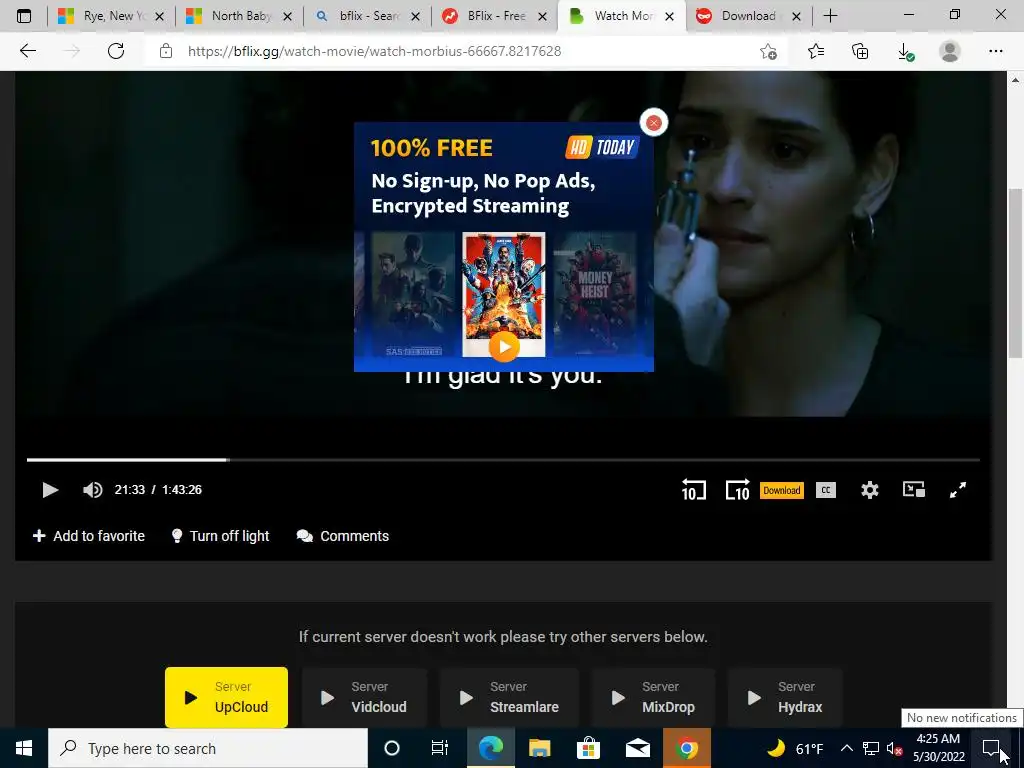View site information lock icon
1024x768 pixels.
click(x=166, y=51)
